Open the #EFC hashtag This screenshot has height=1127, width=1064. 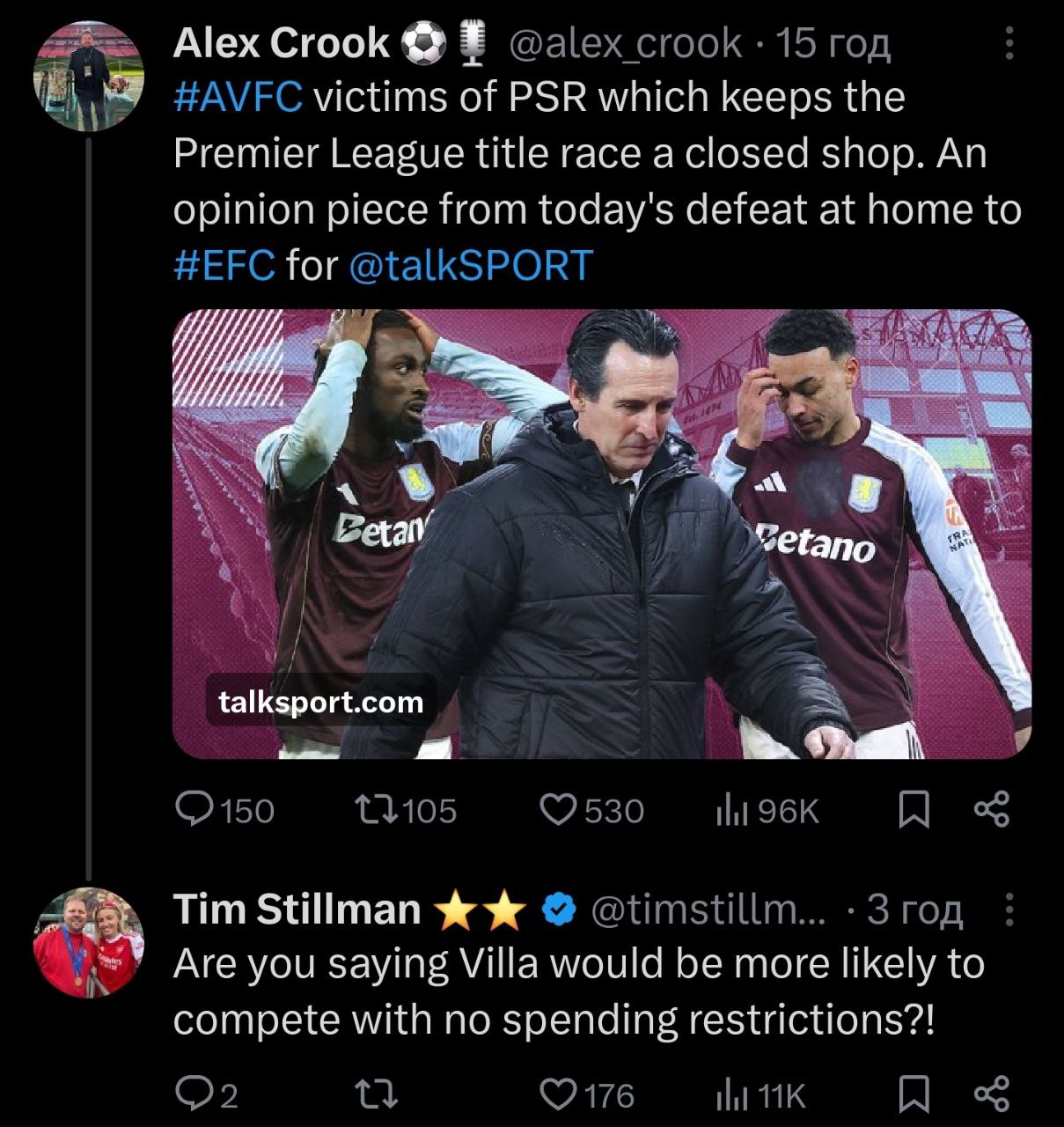click(x=224, y=265)
